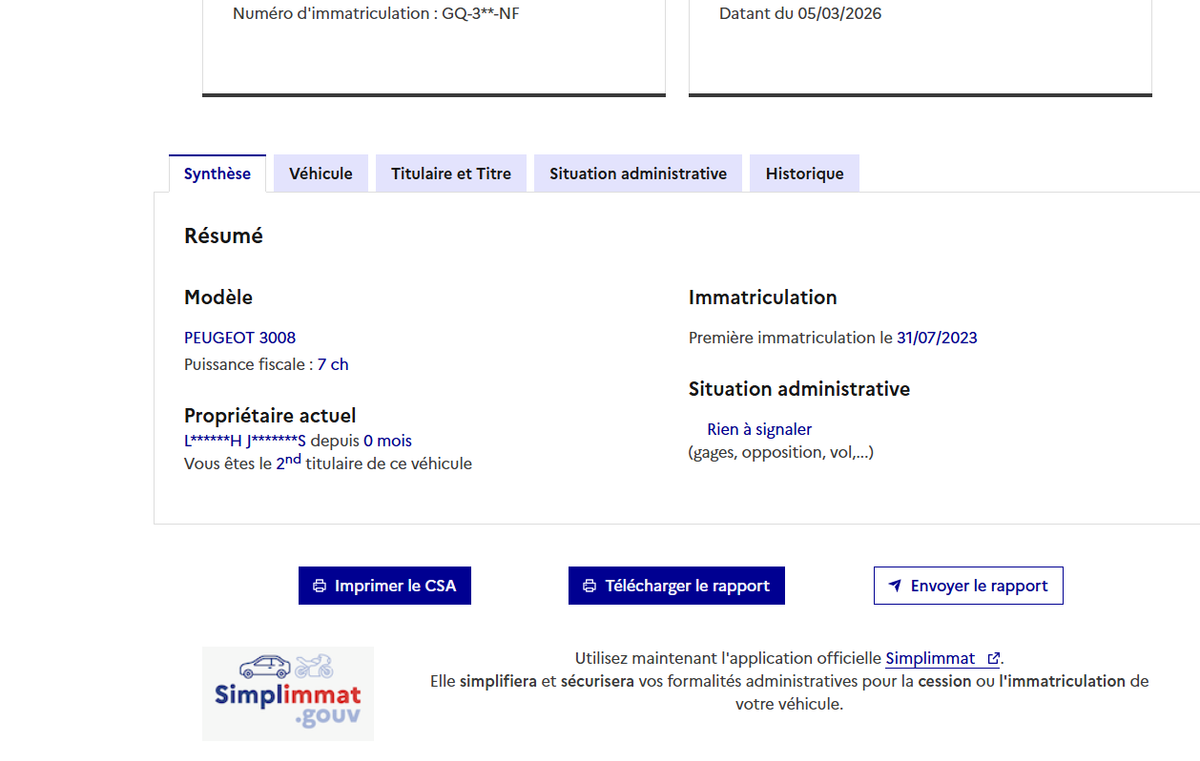The height and width of the screenshot is (761, 1200).
Task: Click the external link icon beside Simplimmat
Action: point(993,658)
